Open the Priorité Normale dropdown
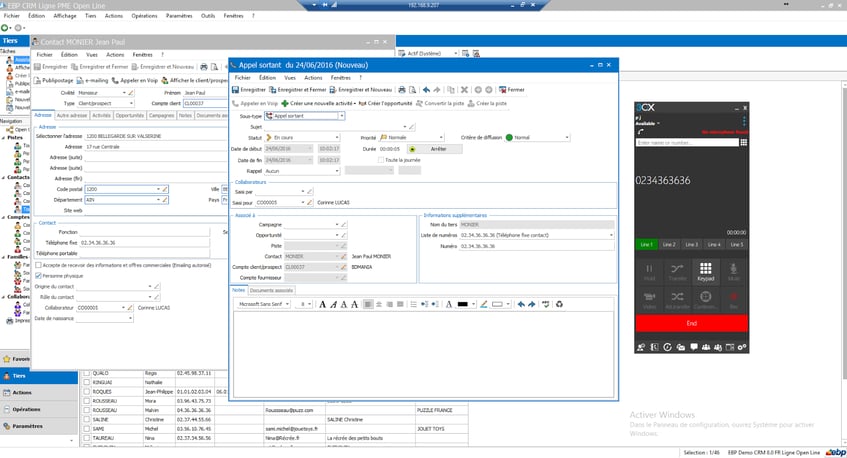The image size is (847, 458). pyautogui.click(x=441, y=138)
